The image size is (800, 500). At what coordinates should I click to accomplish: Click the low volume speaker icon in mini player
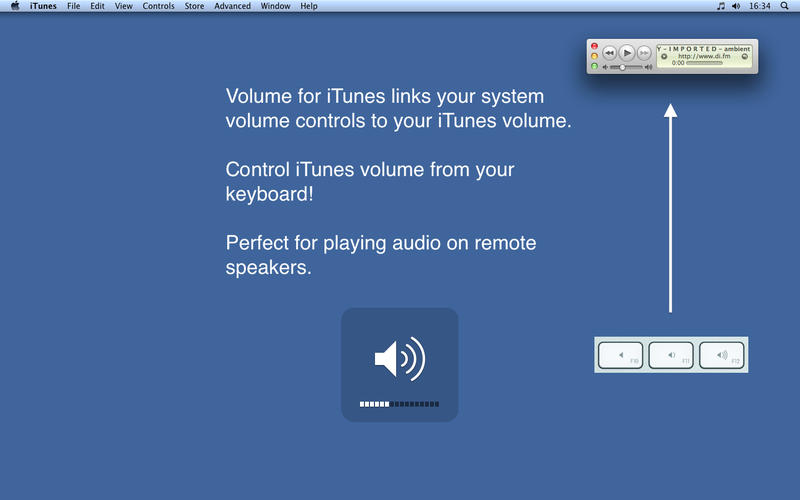pyautogui.click(x=605, y=67)
